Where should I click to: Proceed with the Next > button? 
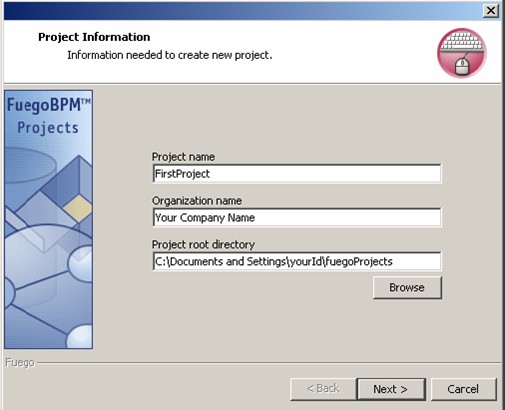click(391, 389)
